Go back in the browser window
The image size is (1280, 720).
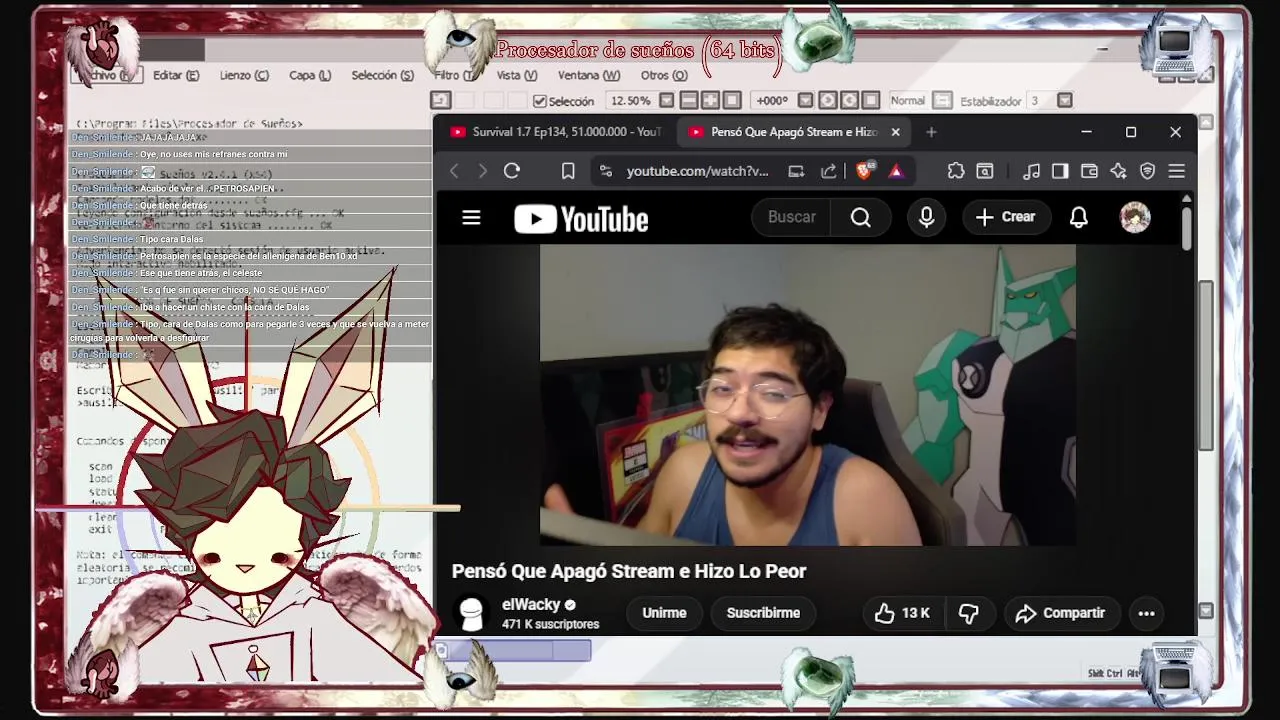click(x=455, y=171)
